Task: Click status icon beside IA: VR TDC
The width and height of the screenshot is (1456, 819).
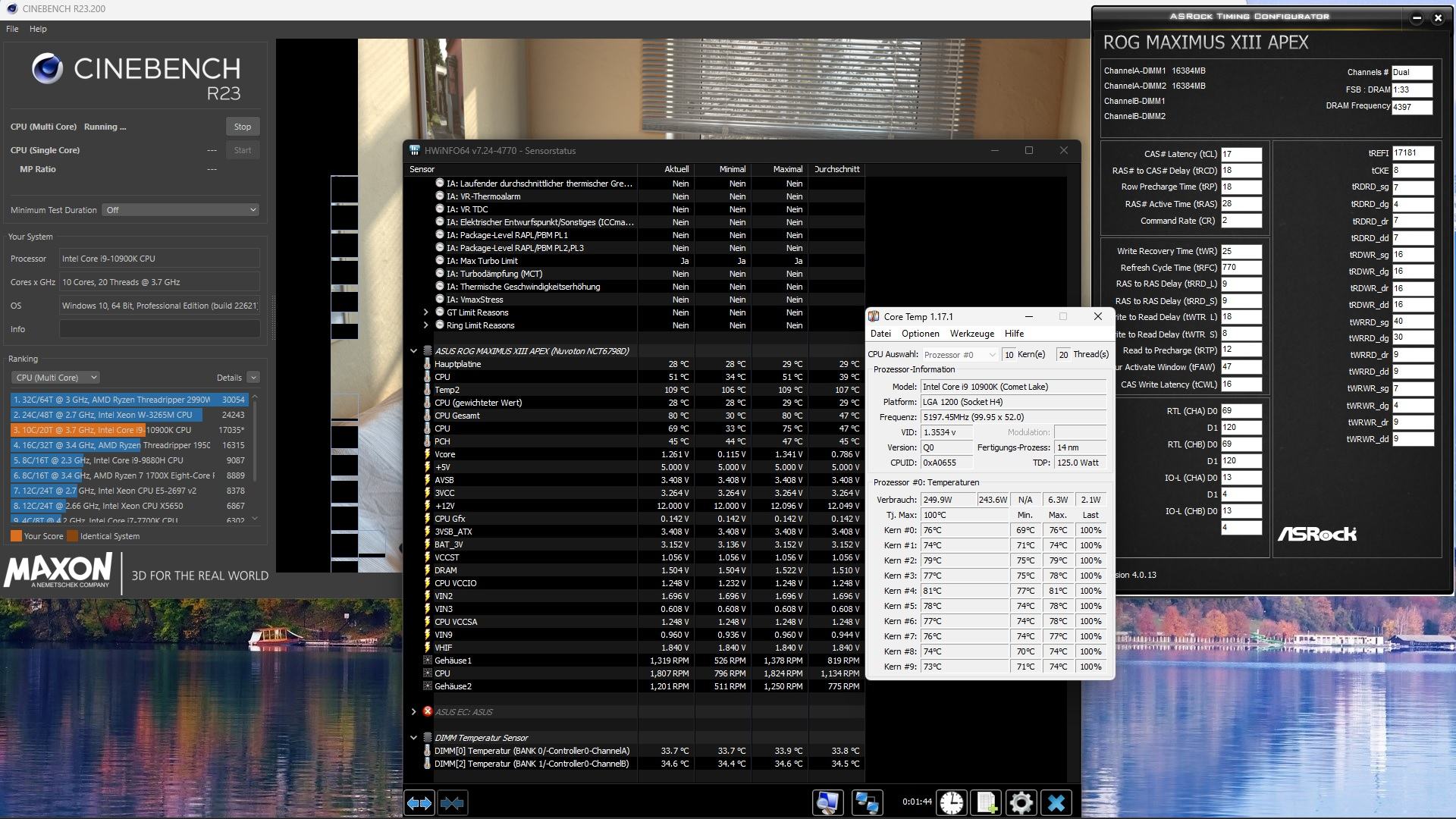Action: tap(440, 209)
